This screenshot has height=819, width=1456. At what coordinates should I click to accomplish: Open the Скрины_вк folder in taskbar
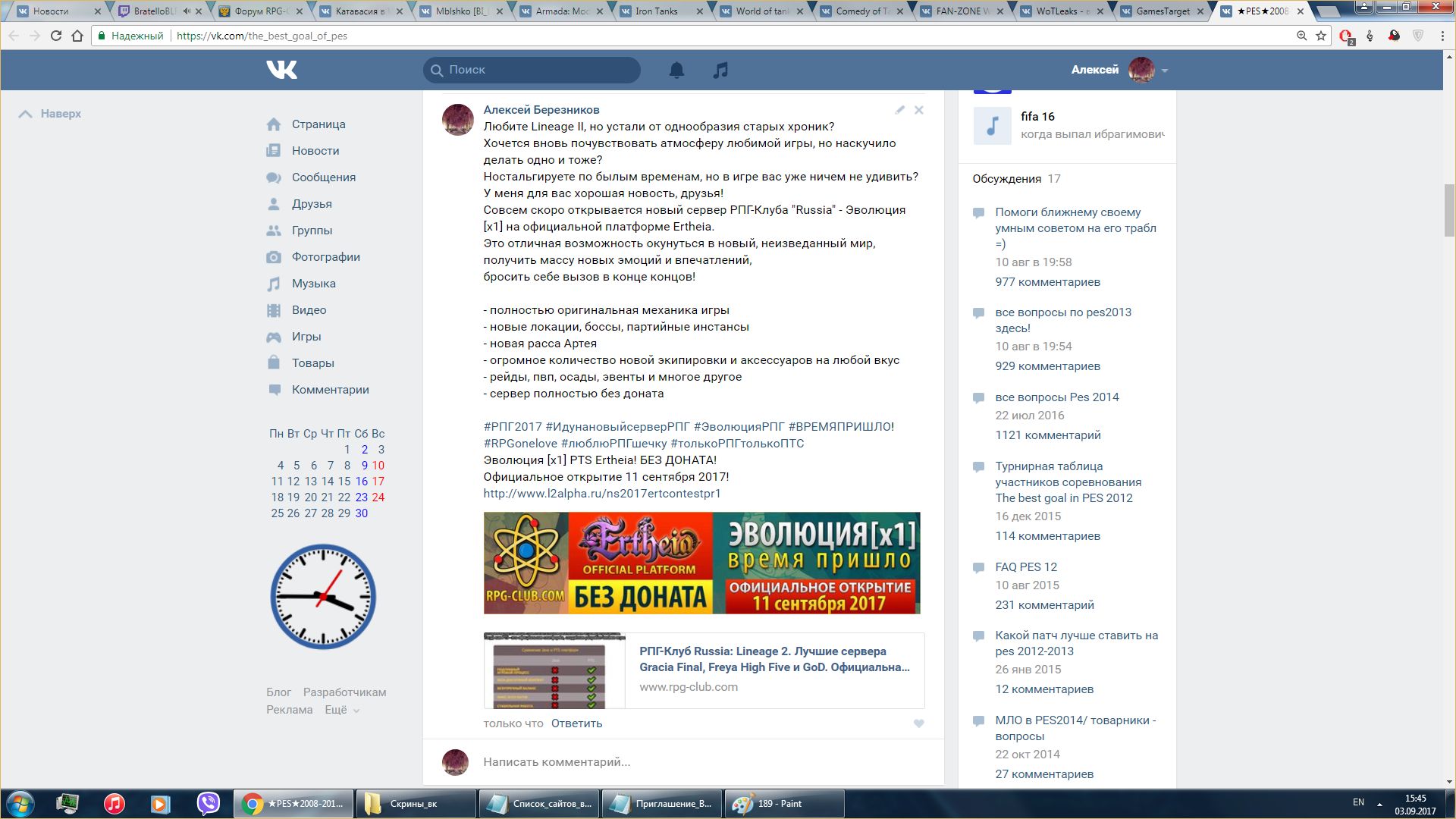(x=416, y=803)
